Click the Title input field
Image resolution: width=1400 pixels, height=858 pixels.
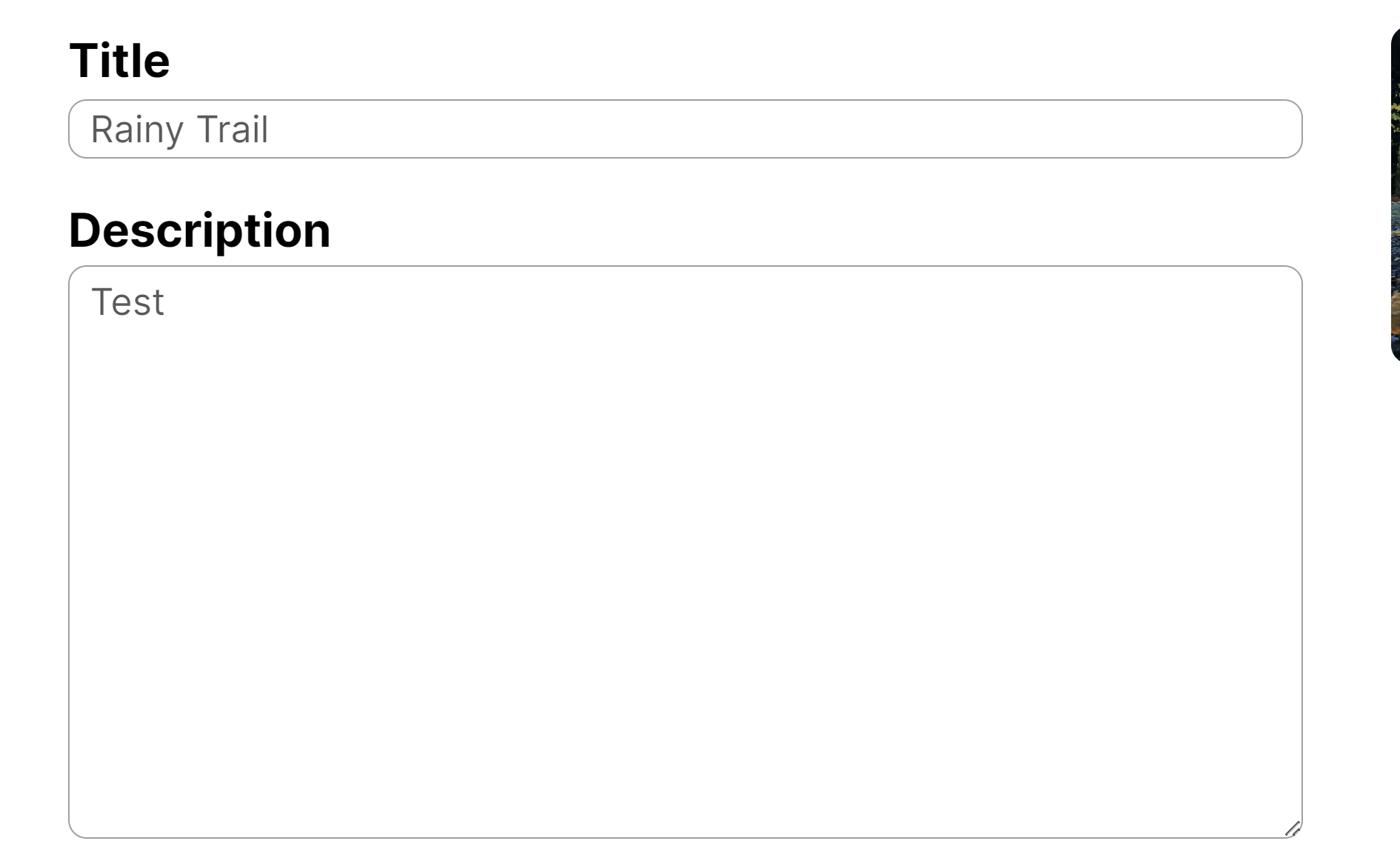click(x=684, y=129)
